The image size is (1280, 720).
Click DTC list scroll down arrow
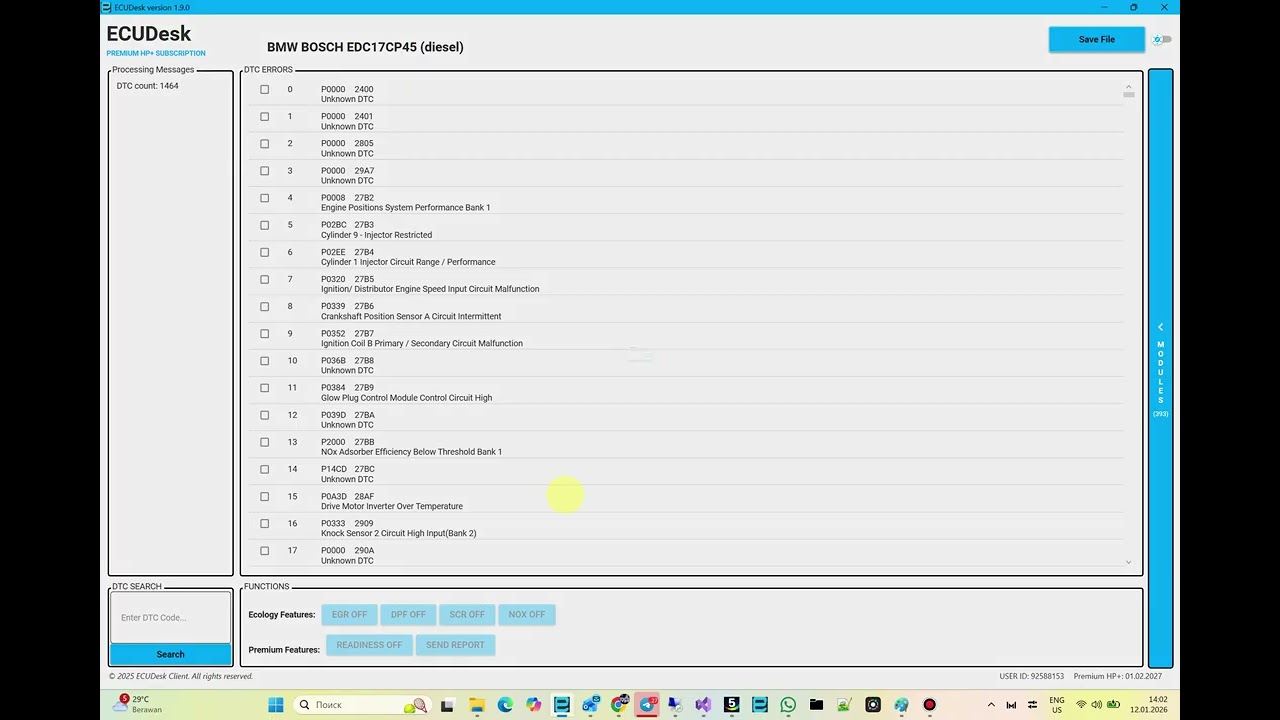coord(1128,563)
